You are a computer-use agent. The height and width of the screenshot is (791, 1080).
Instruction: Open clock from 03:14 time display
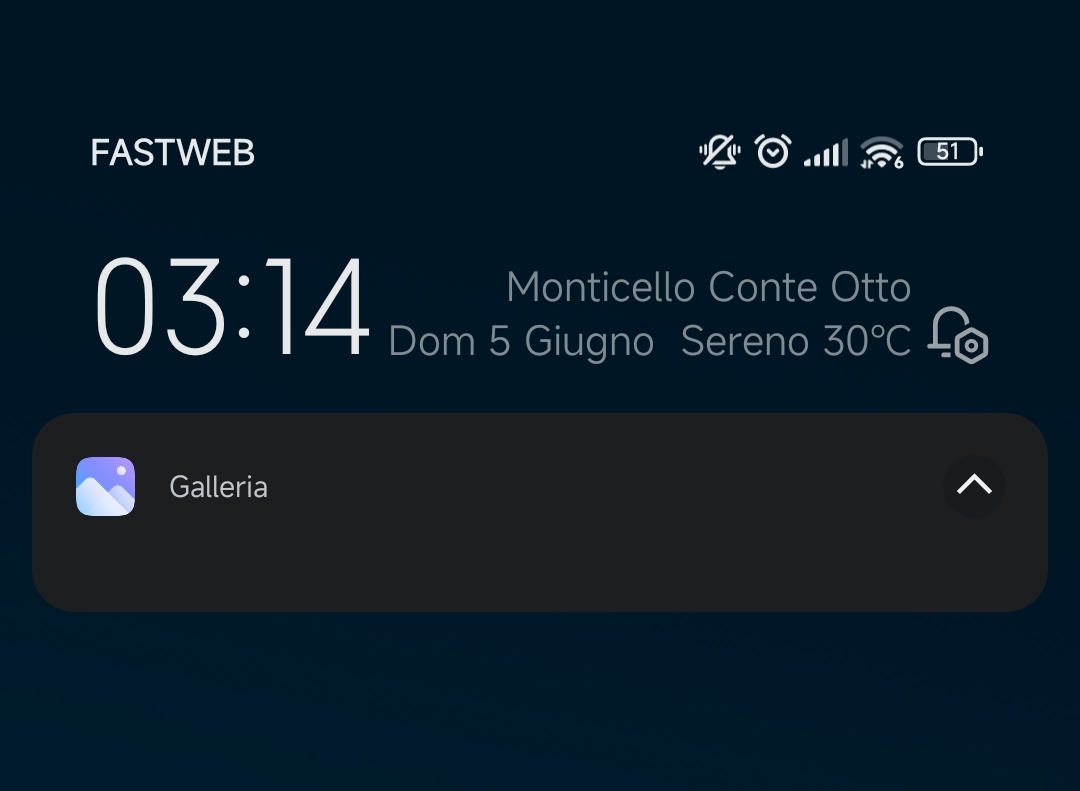point(232,306)
